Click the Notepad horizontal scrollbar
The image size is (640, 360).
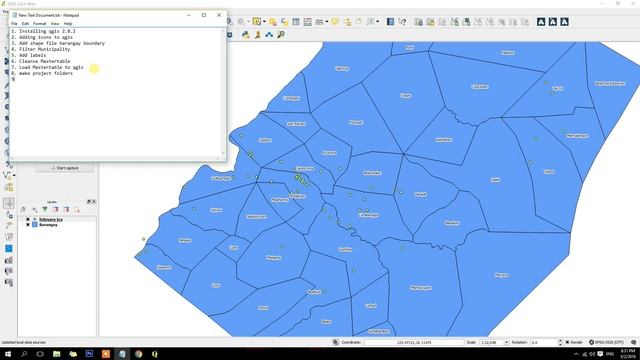point(116,158)
